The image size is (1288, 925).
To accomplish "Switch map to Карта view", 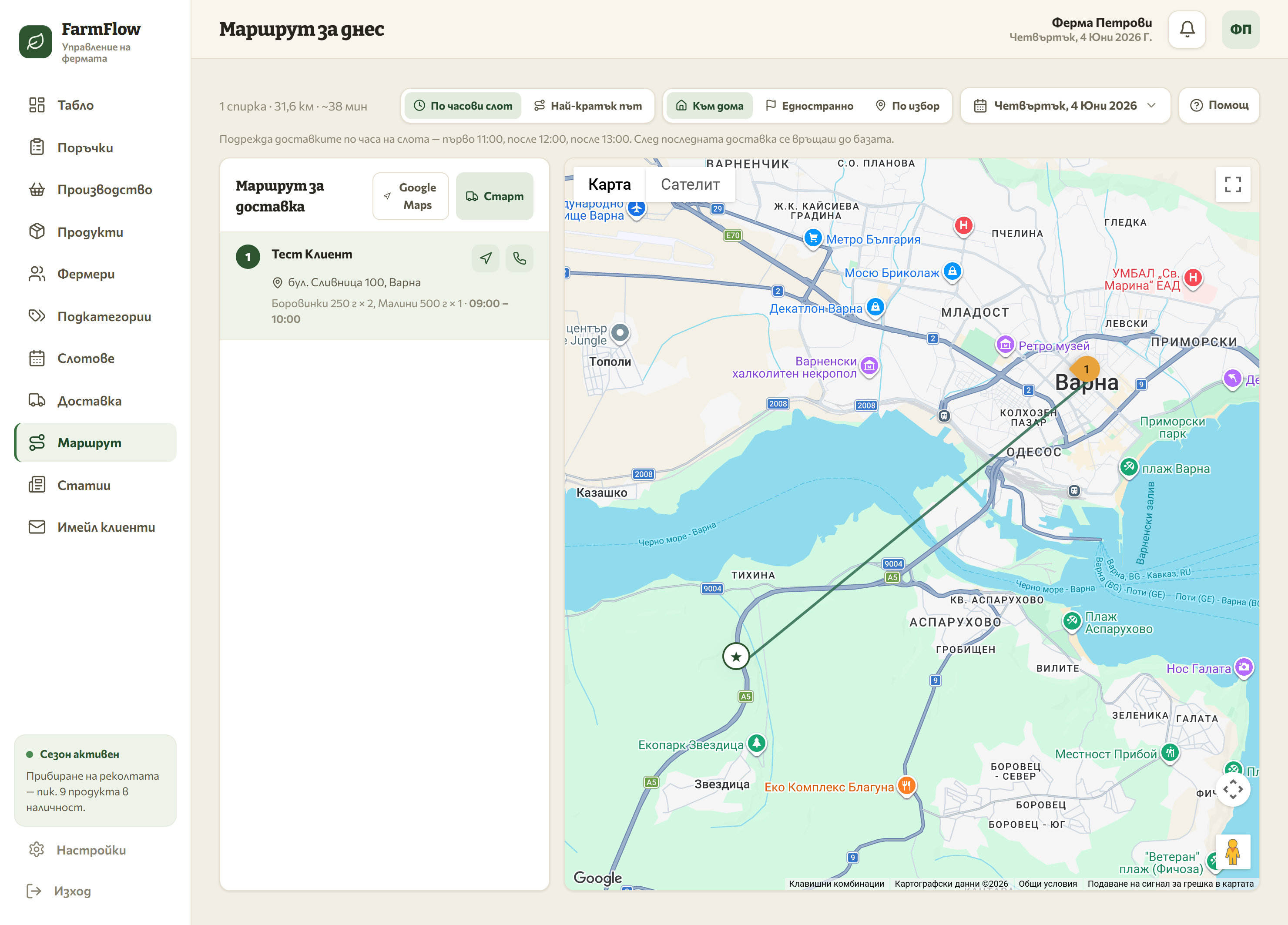I will 609,184.
